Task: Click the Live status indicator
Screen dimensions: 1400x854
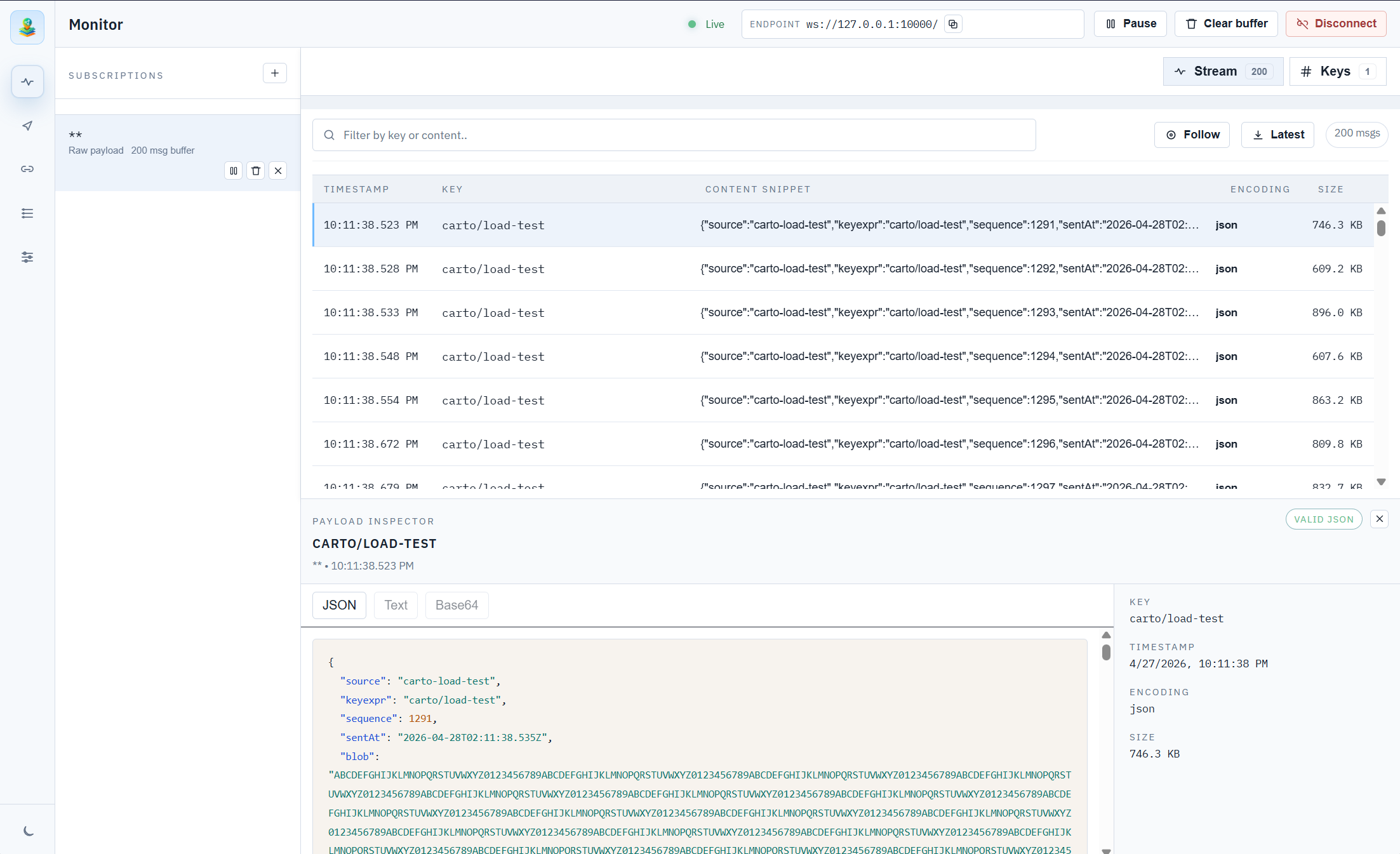Action: (x=706, y=24)
